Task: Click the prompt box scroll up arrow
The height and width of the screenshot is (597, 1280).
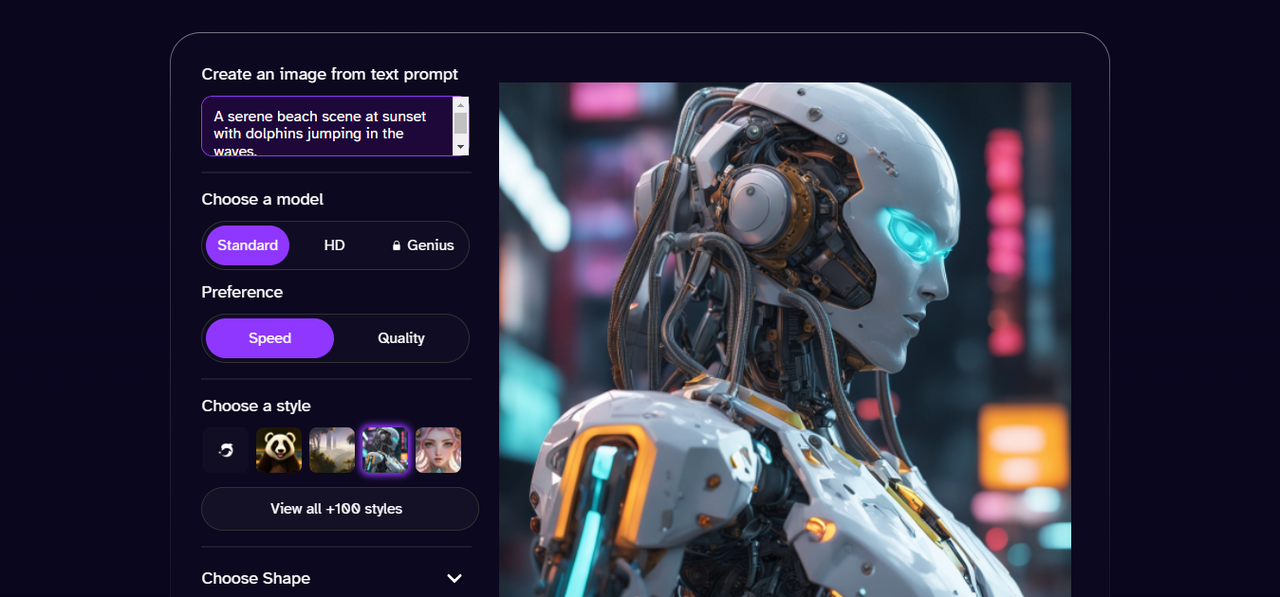Action: [x=461, y=104]
